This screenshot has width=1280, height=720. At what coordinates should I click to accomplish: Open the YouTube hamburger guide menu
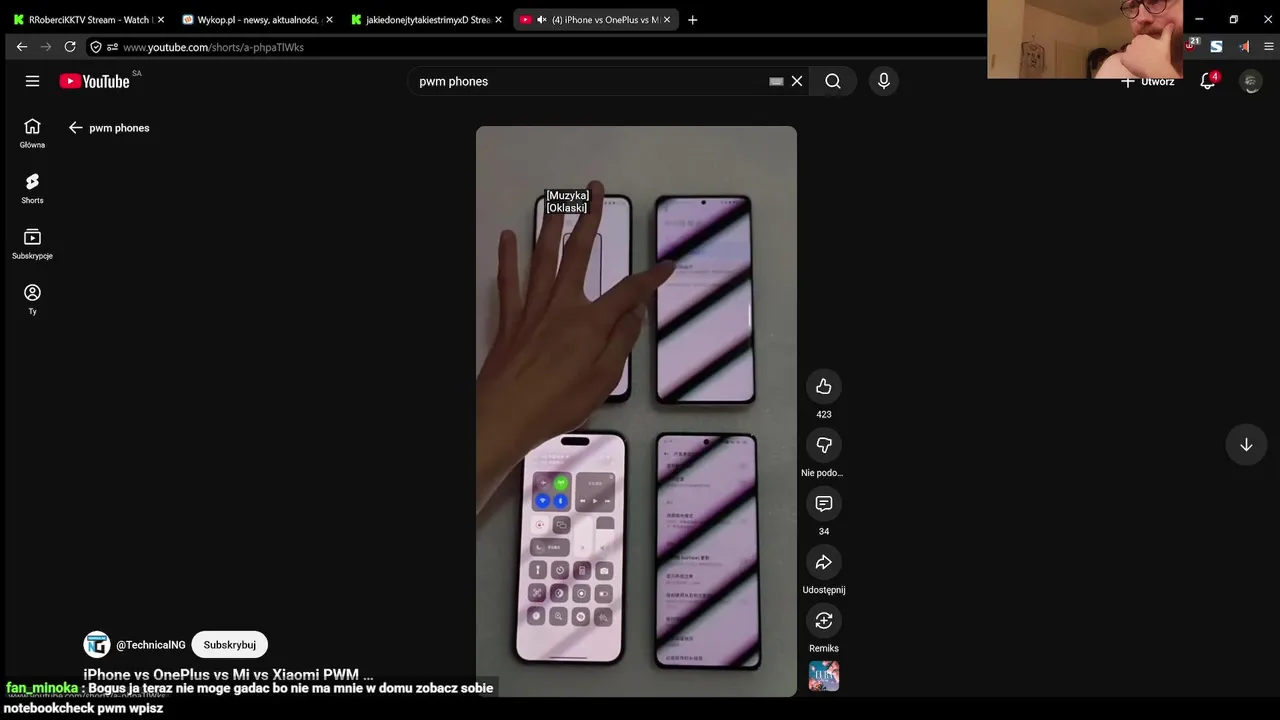[32, 81]
